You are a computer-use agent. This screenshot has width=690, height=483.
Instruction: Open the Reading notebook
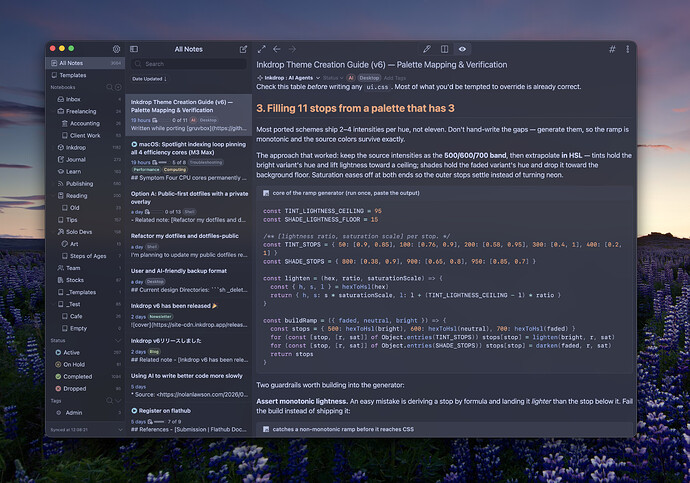click(x=85, y=196)
